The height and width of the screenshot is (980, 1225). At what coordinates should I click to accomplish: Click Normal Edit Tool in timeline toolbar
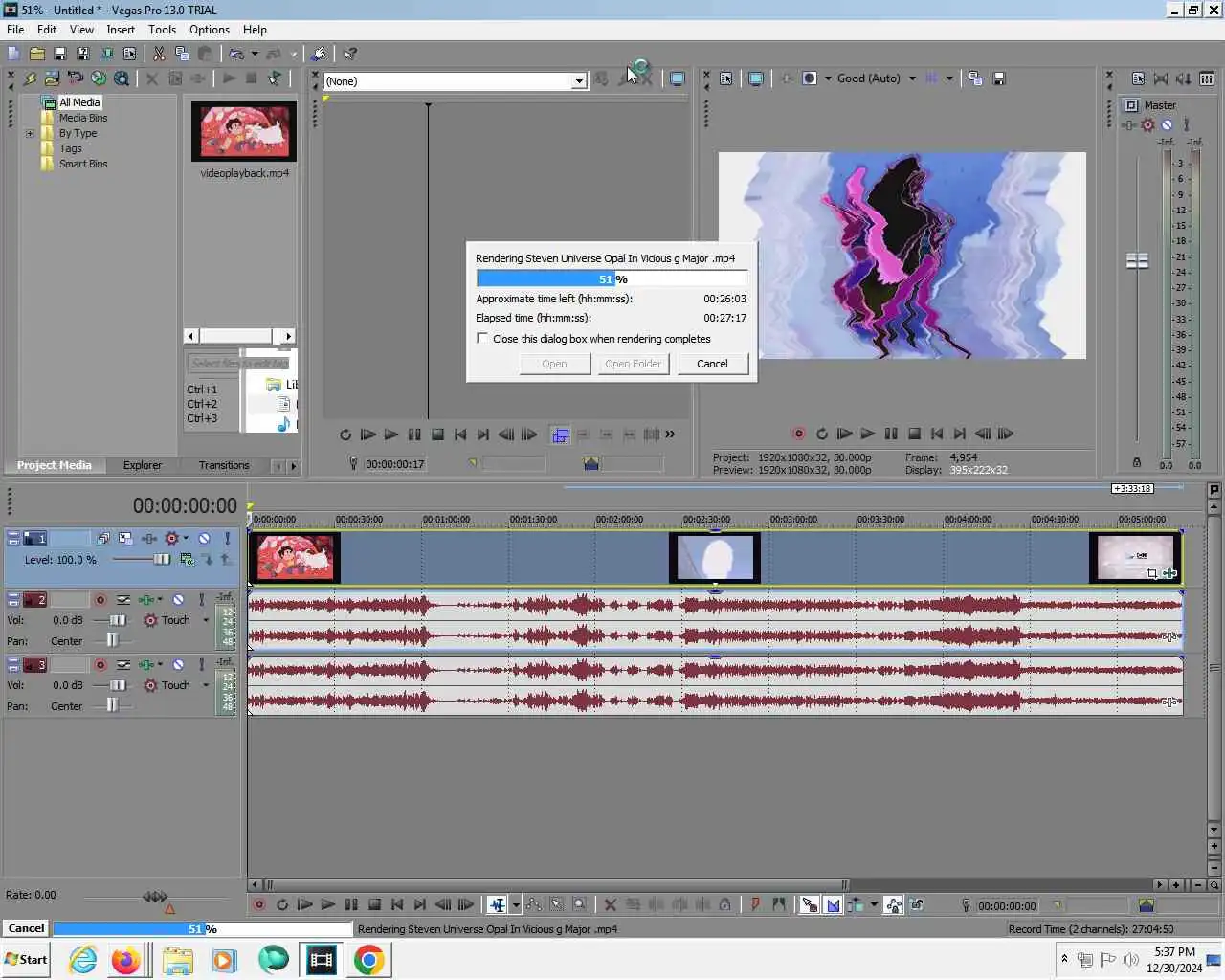coord(498,904)
